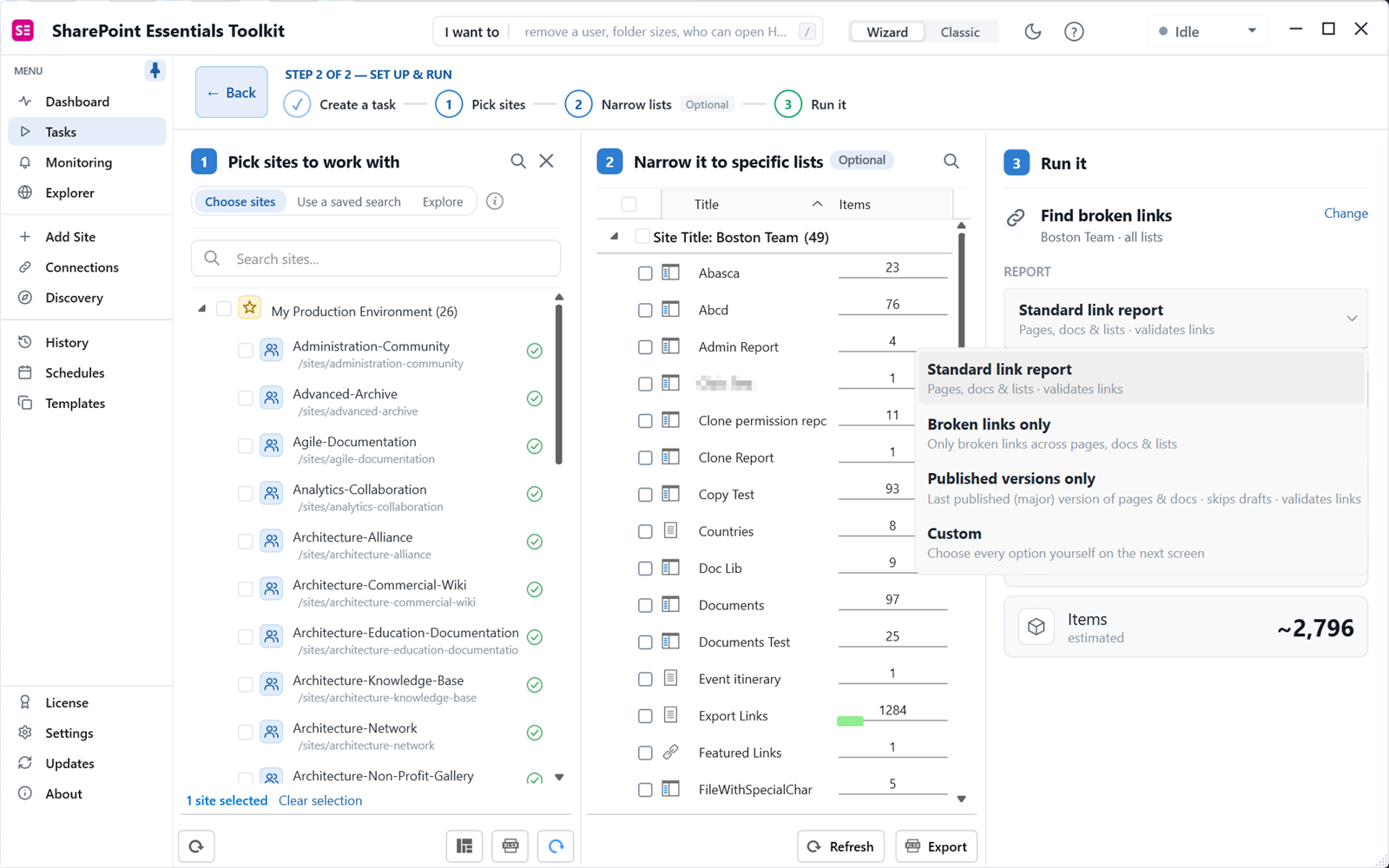Collapse the Site Title: Boston Team group
This screenshot has height=868, width=1389.
pyautogui.click(x=615, y=236)
